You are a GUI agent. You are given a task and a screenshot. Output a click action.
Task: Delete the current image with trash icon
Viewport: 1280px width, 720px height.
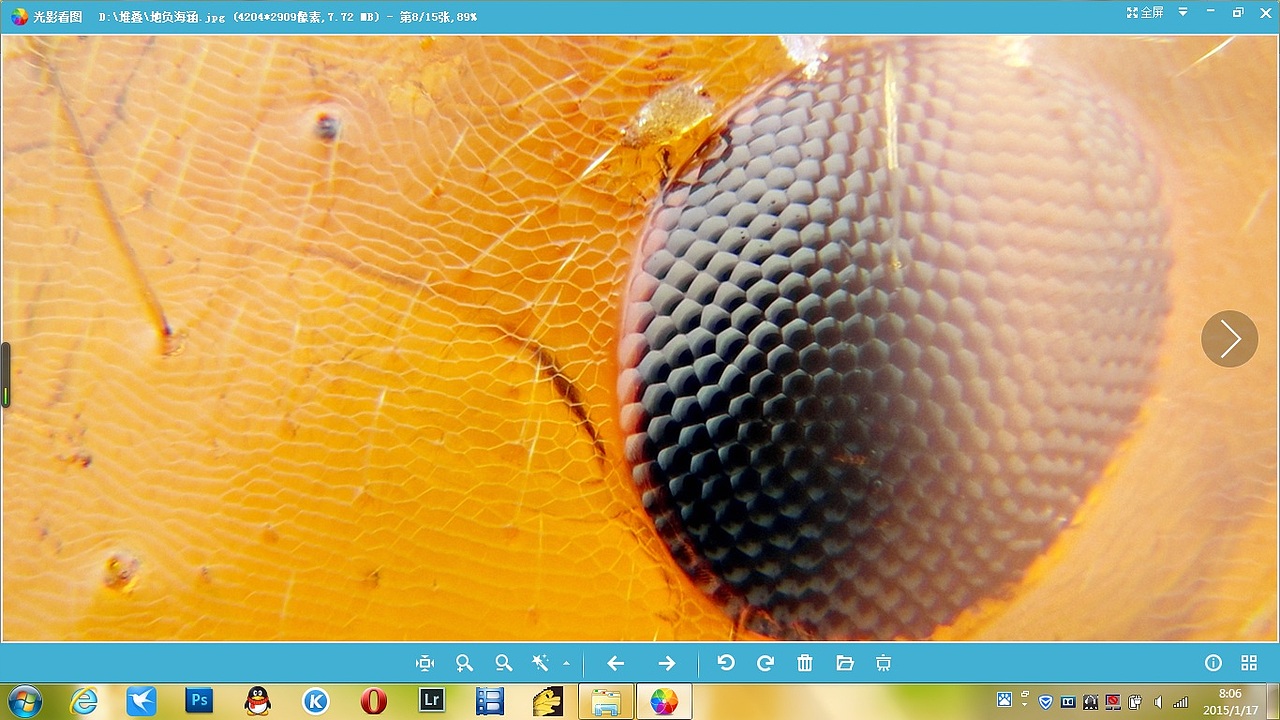click(x=805, y=663)
